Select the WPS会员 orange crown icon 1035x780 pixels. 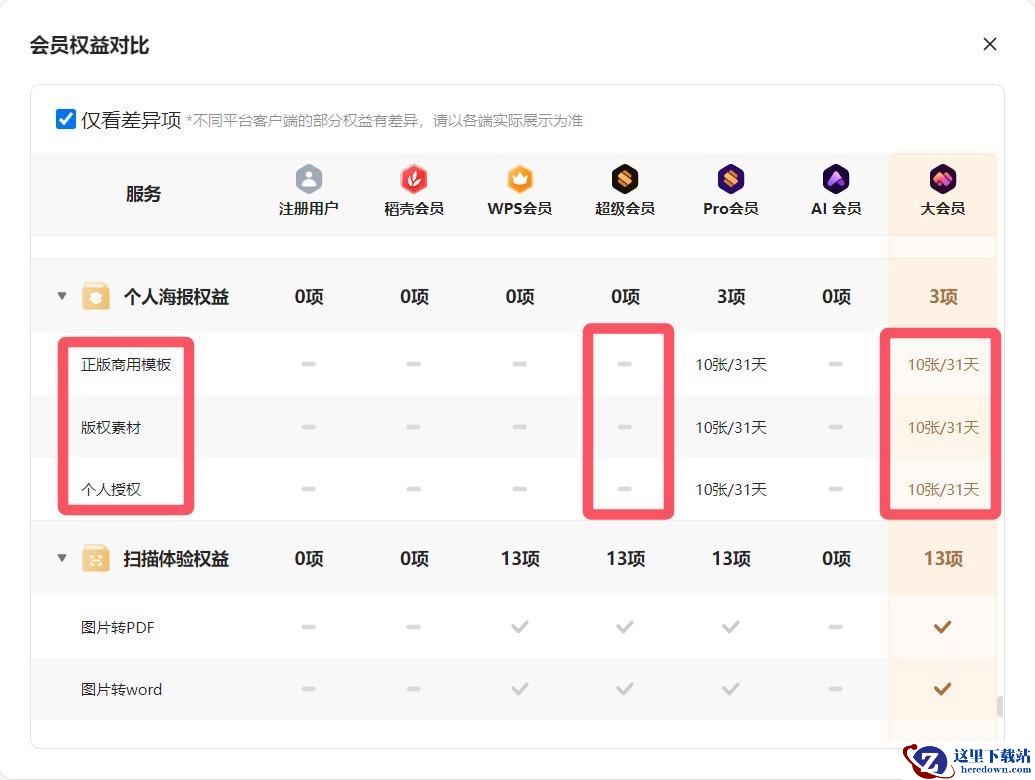click(519, 179)
